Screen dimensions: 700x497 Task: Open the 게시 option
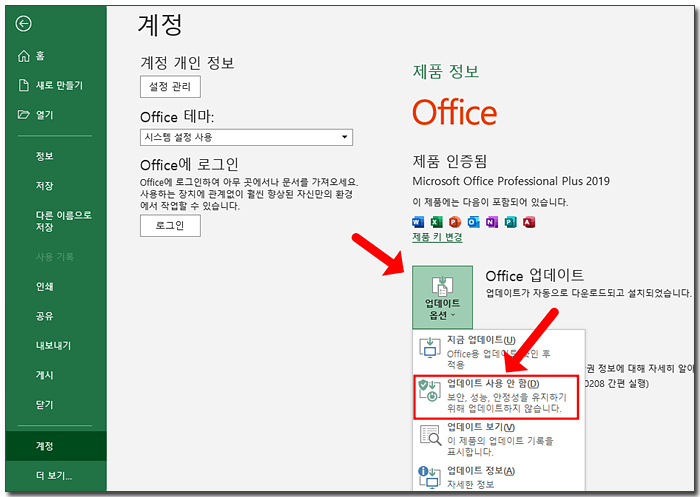coord(56,375)
